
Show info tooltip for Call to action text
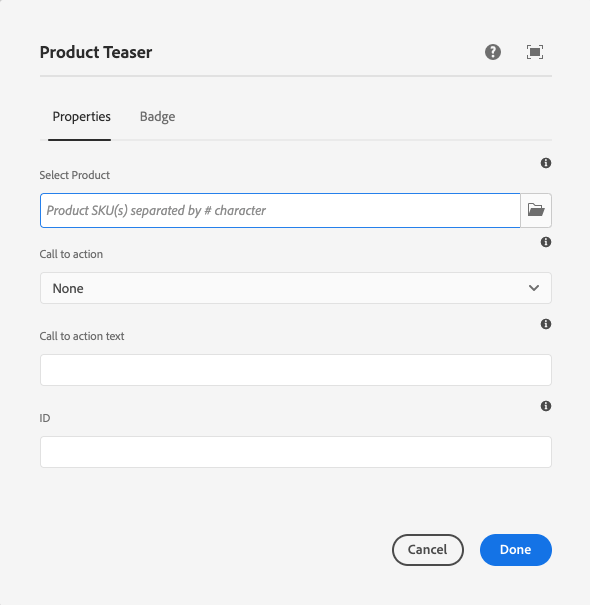point(546,324)
